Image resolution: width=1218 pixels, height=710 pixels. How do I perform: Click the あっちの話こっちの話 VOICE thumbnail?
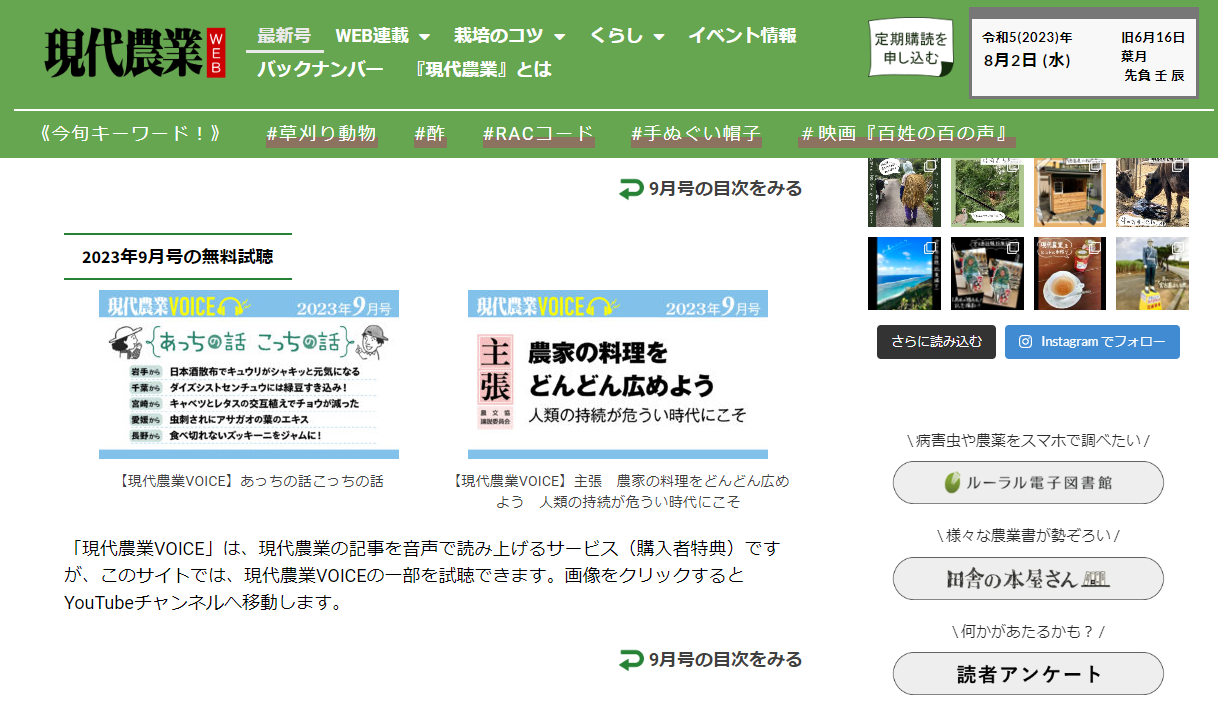248,375
